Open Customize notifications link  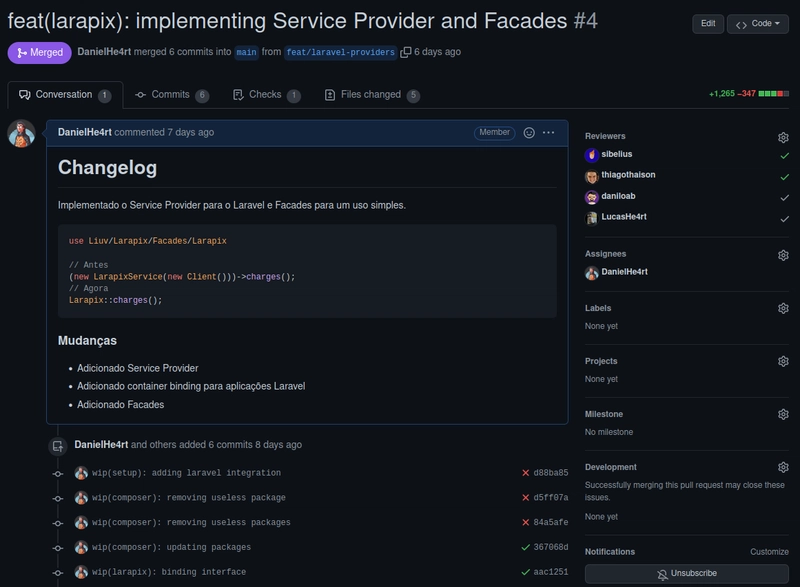pos(769,552)
